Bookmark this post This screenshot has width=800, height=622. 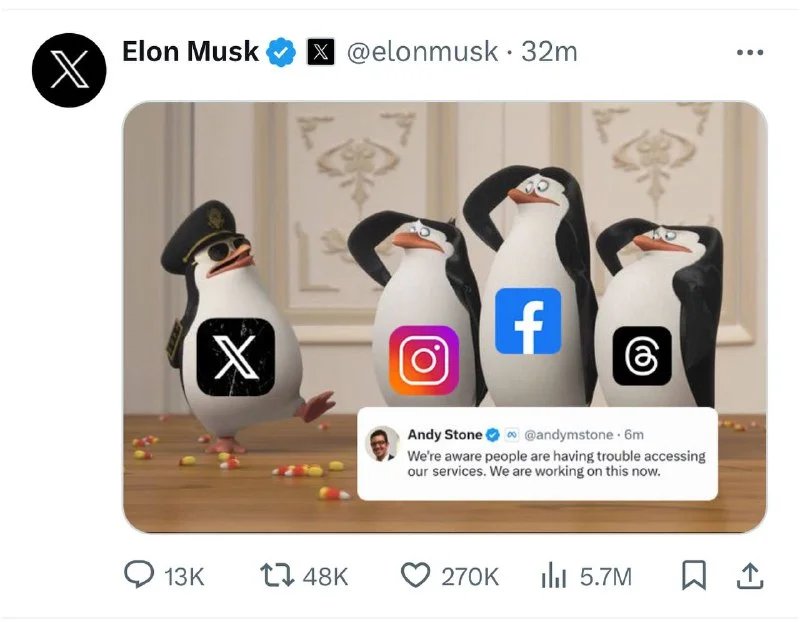pos(694,575)
